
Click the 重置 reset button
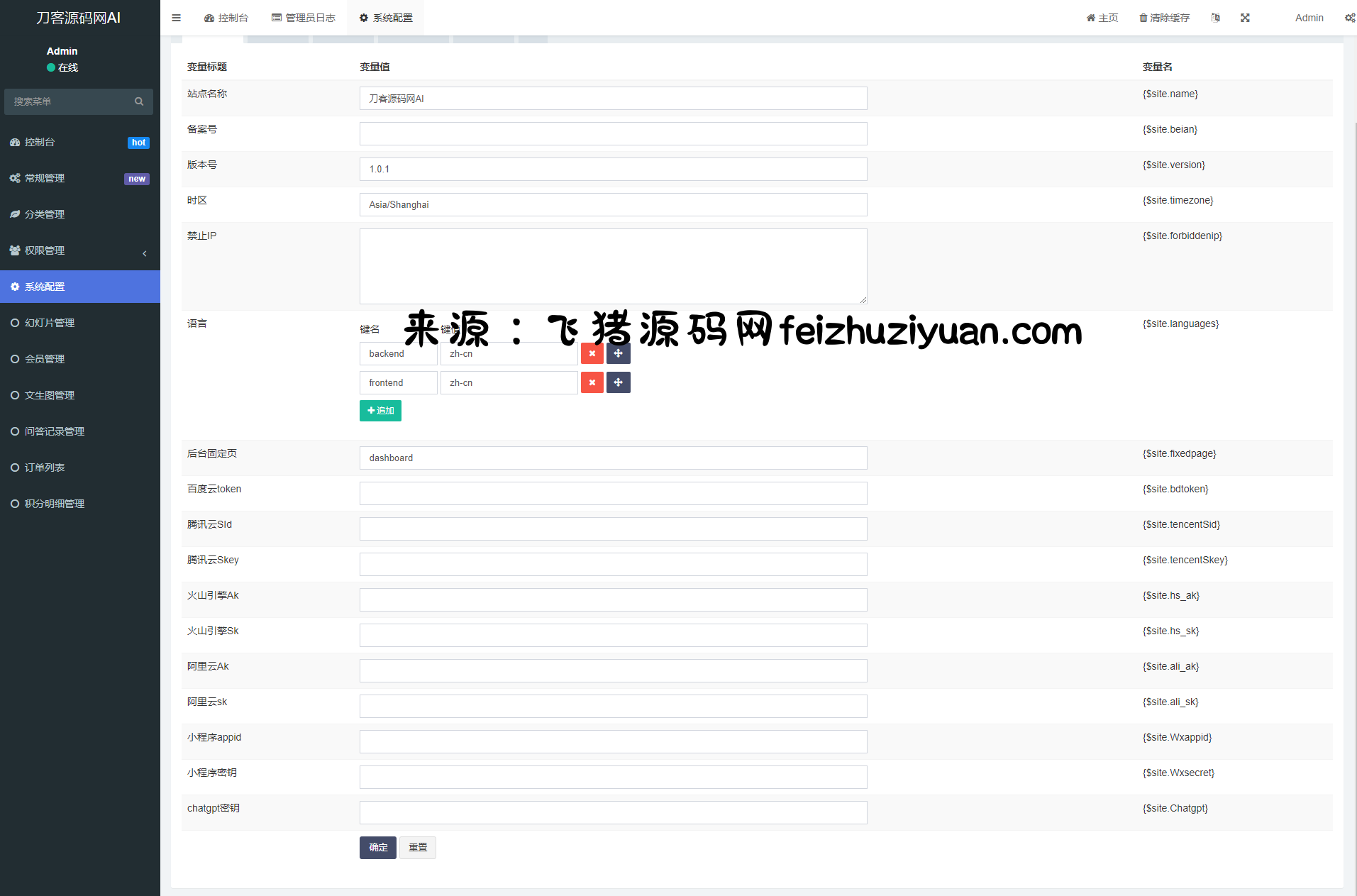[x=418, y=847]
